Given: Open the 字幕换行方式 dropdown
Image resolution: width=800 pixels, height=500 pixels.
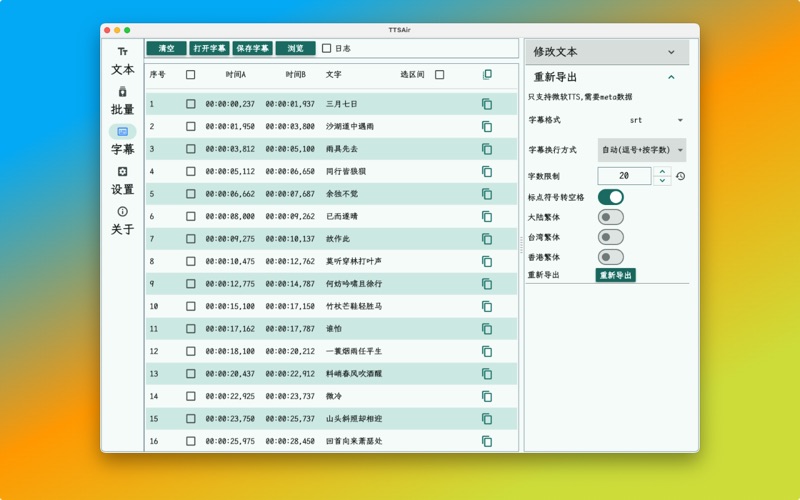Looking at the screenshot, I should (642, 150).
